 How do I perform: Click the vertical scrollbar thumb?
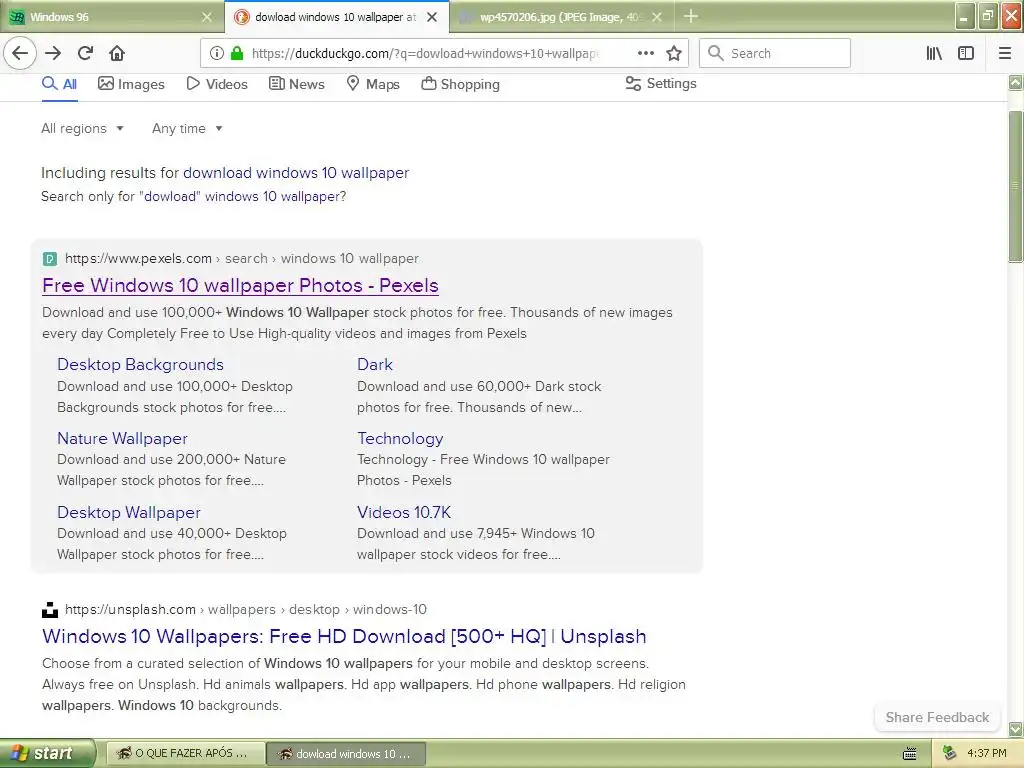[1016, 187]
